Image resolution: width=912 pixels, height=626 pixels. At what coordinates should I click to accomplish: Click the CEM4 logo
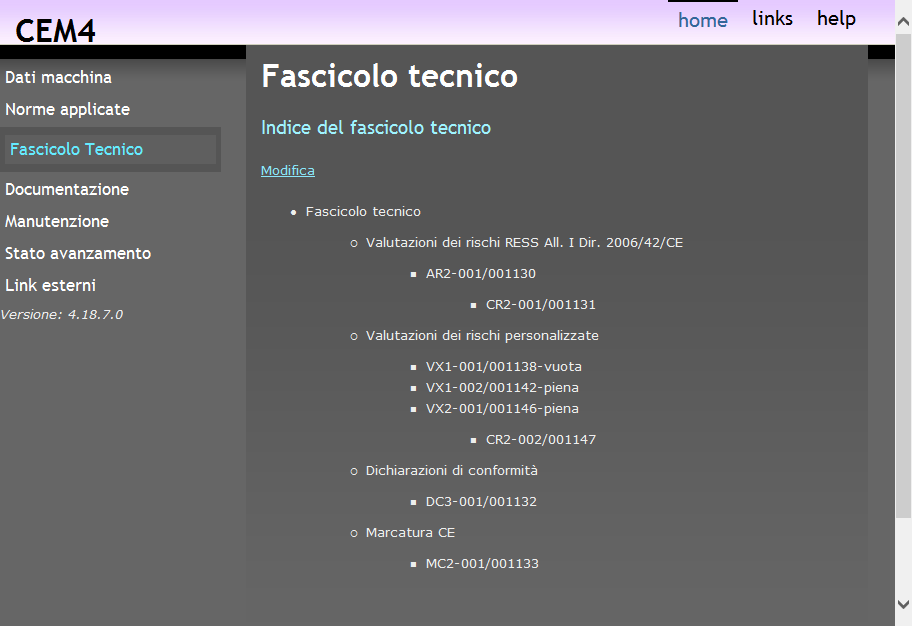tap(55, 29)
